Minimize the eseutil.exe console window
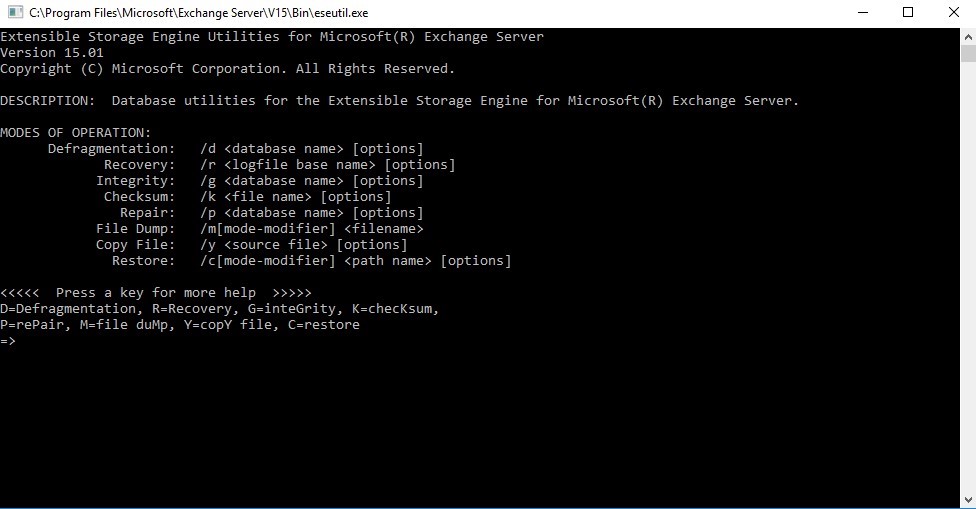976x509 pixels. 863,13
